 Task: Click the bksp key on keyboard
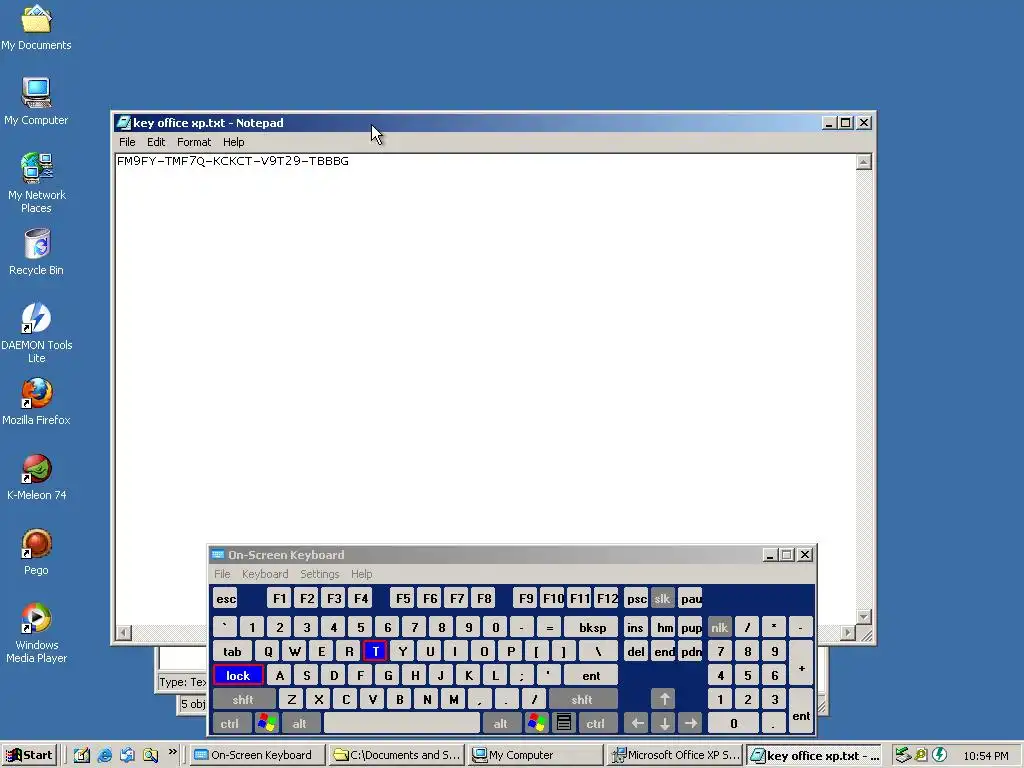point(592,627)
